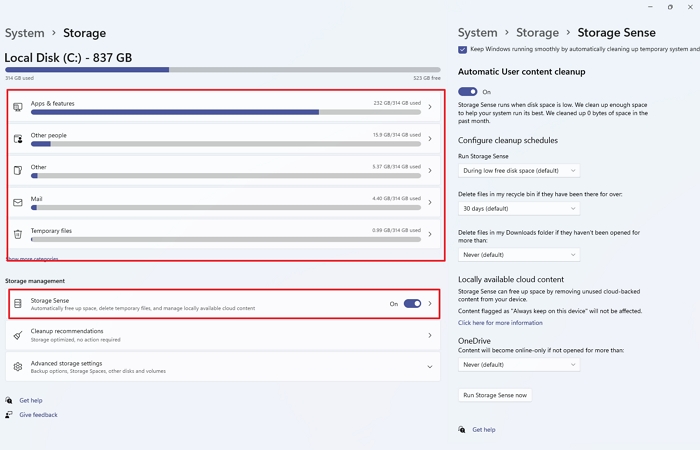Screen dimensions: 700x450
Task: Open Click here for more information link
Action: (x=500, y=323)
